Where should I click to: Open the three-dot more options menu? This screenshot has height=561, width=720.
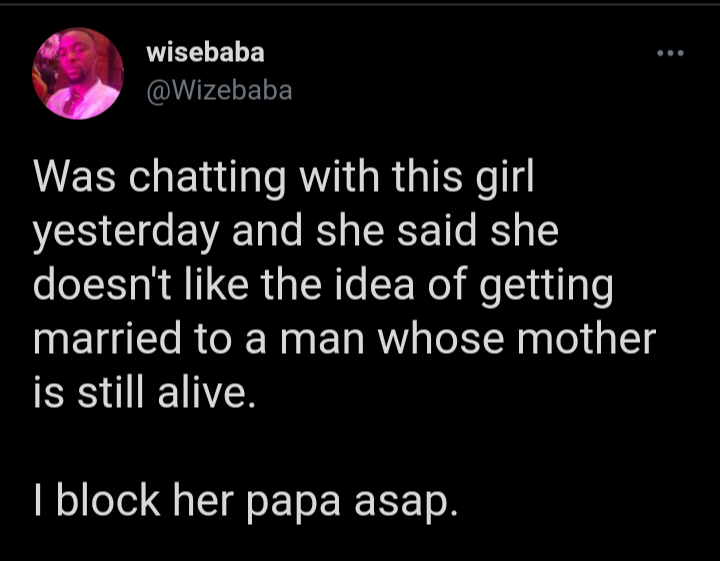[667, 52]
